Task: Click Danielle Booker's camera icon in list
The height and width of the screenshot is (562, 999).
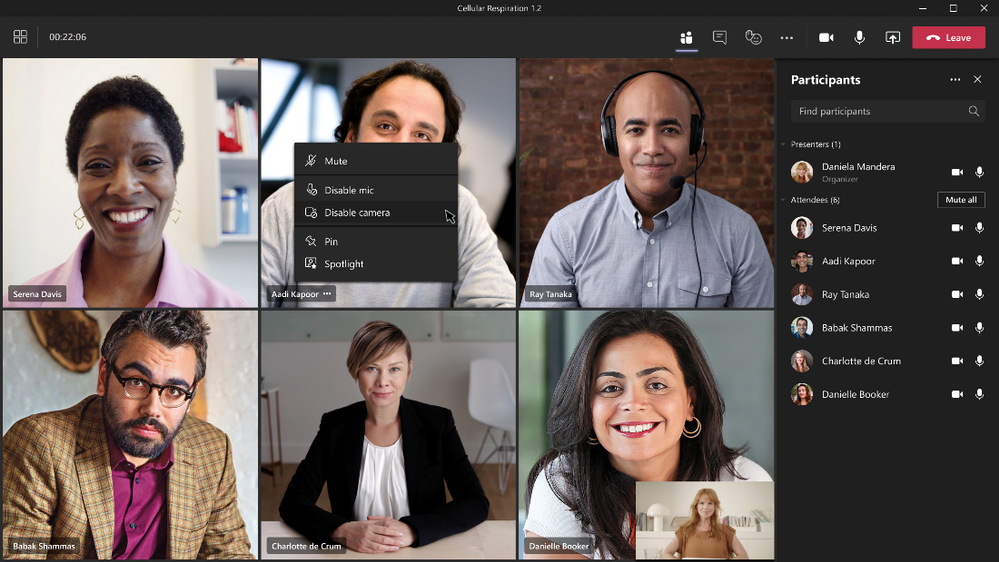Action: tap(957, 394)
